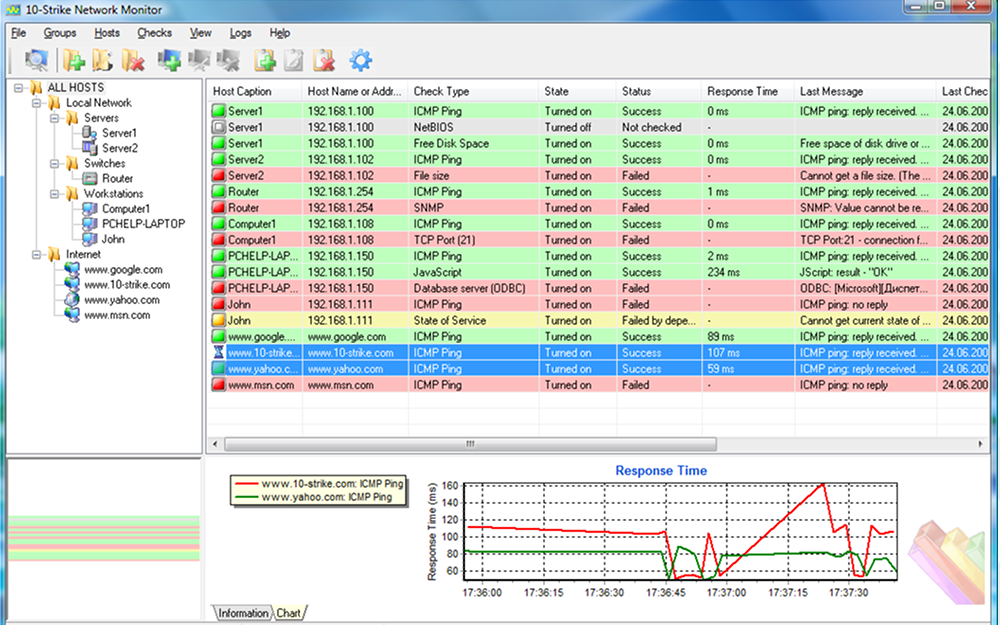This screenshot has width=1000, height=625.
Task: Sort by the Response Time column header
Action: click(742, 91)
